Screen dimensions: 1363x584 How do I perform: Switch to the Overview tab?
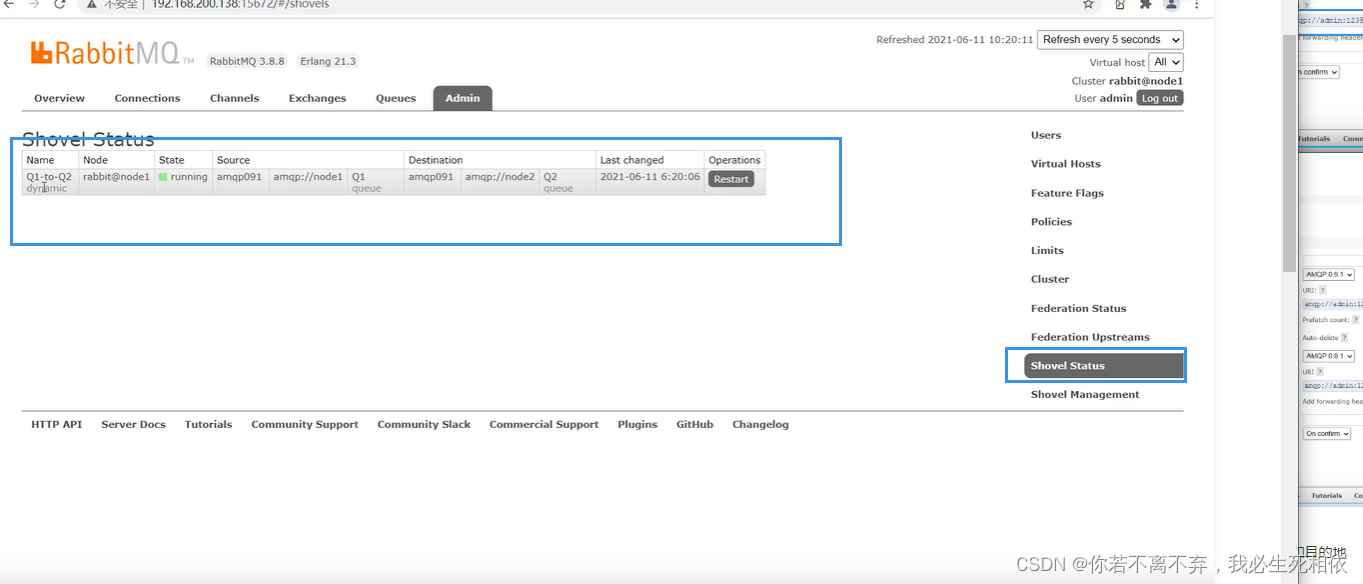[59, 98]
